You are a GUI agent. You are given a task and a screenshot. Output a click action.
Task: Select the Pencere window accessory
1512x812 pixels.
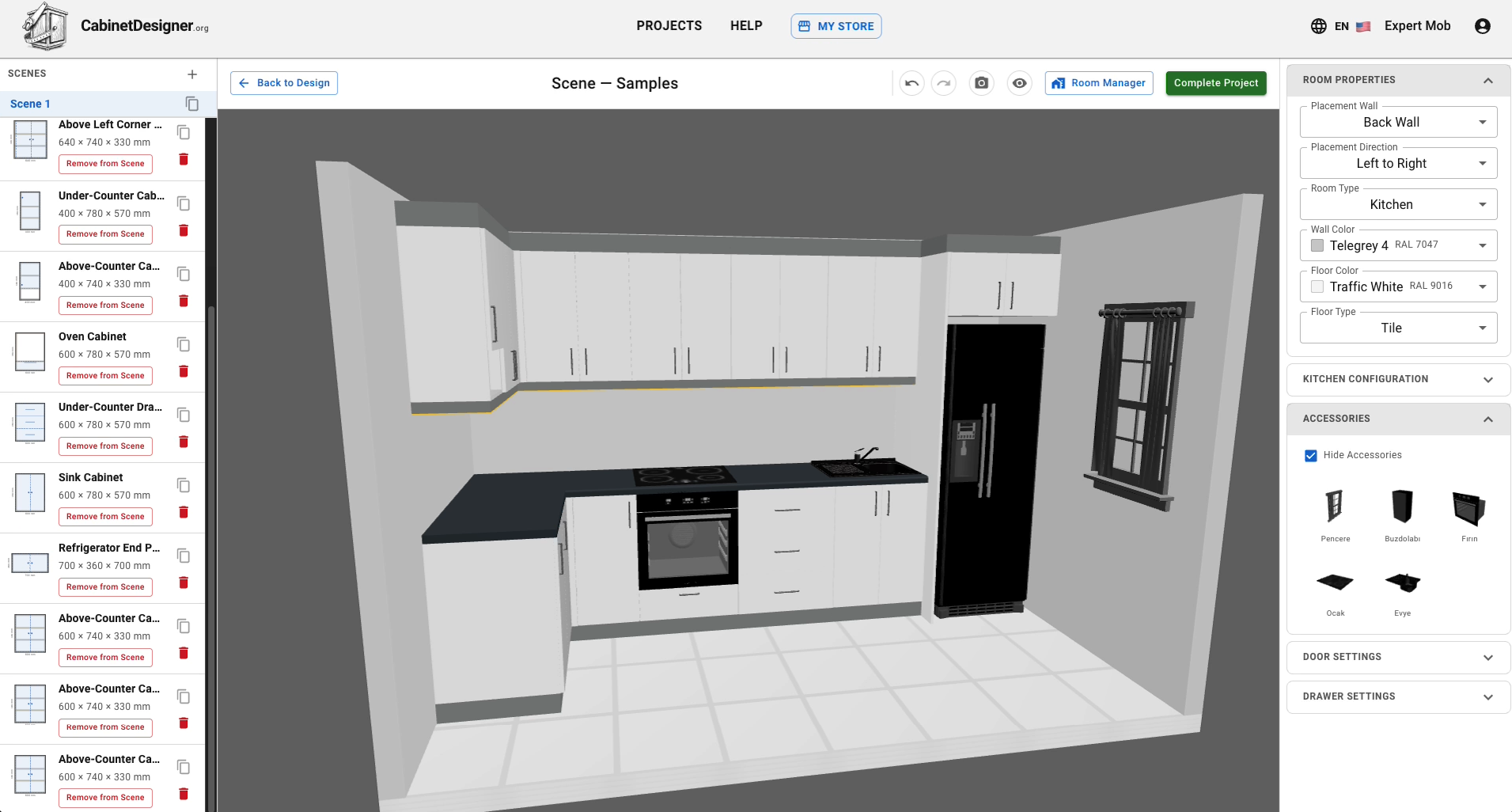[1336, 514]
